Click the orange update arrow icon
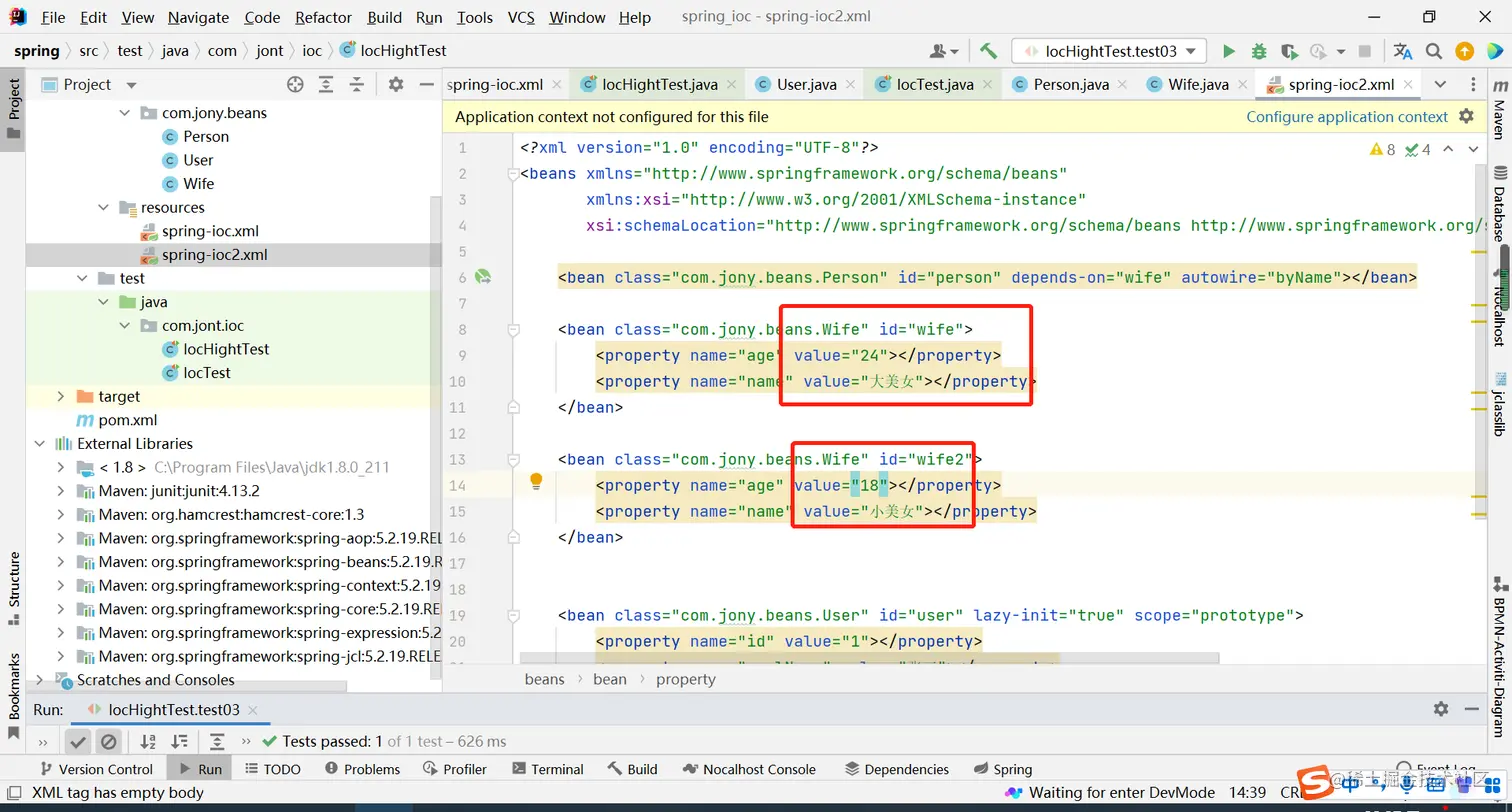 [x=1464, y=51]
